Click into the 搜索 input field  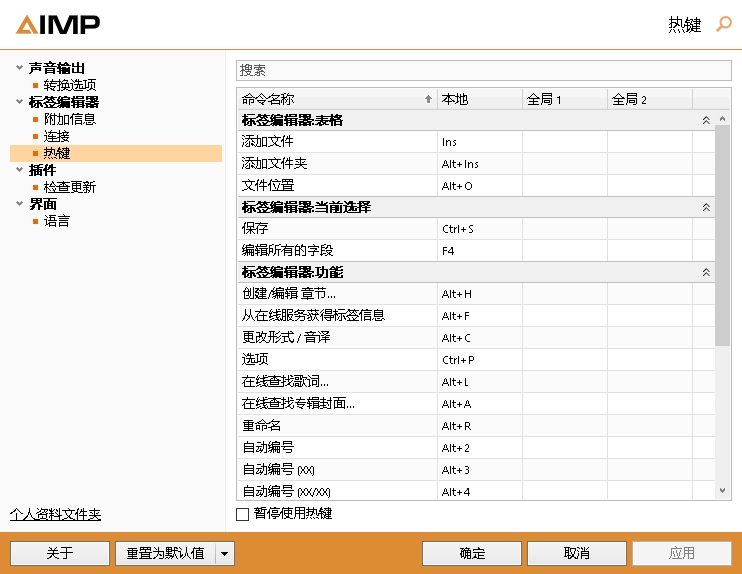coord(484,70)
